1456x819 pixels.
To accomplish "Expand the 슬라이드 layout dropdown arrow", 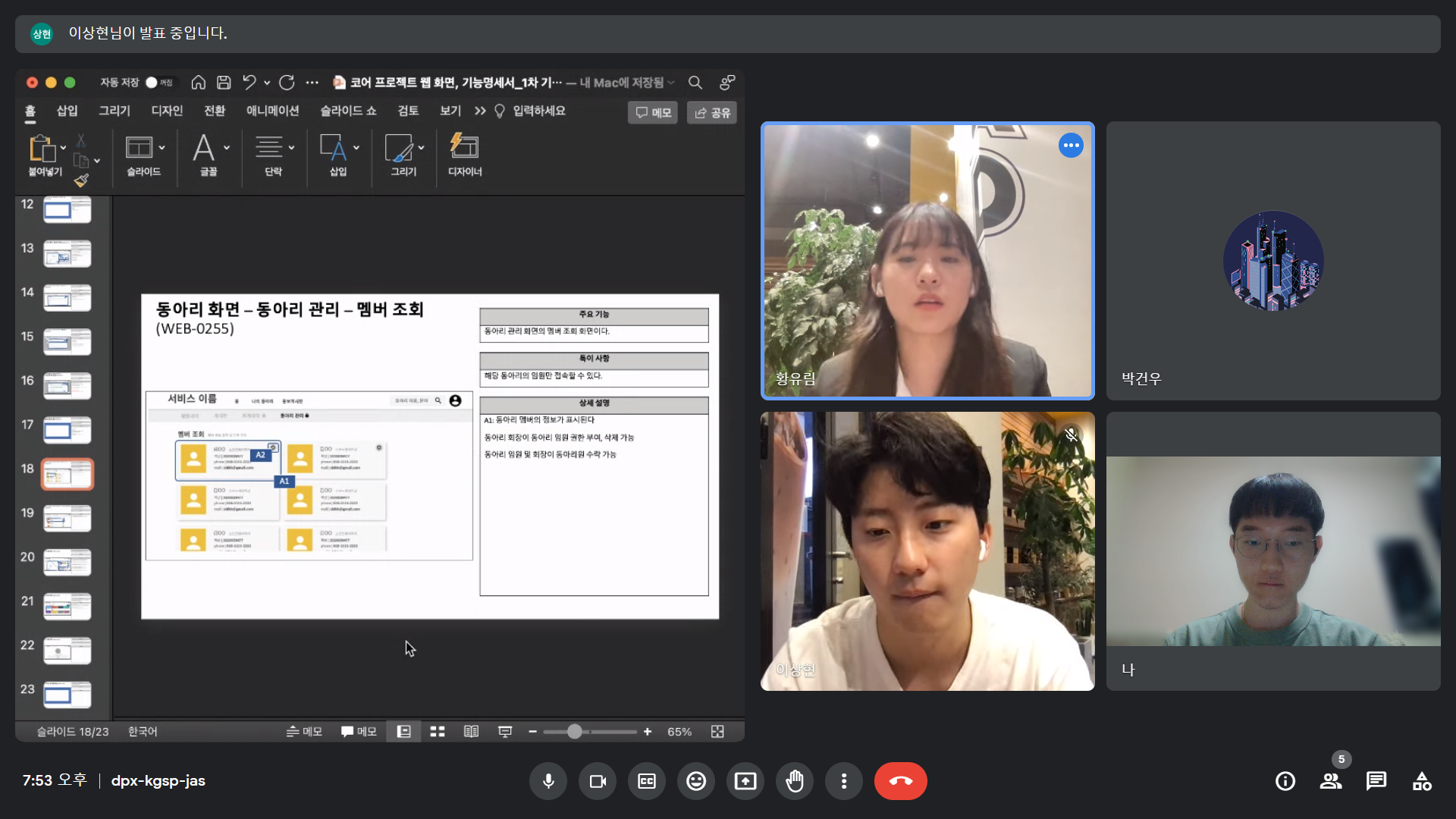I will pos(162,148).
